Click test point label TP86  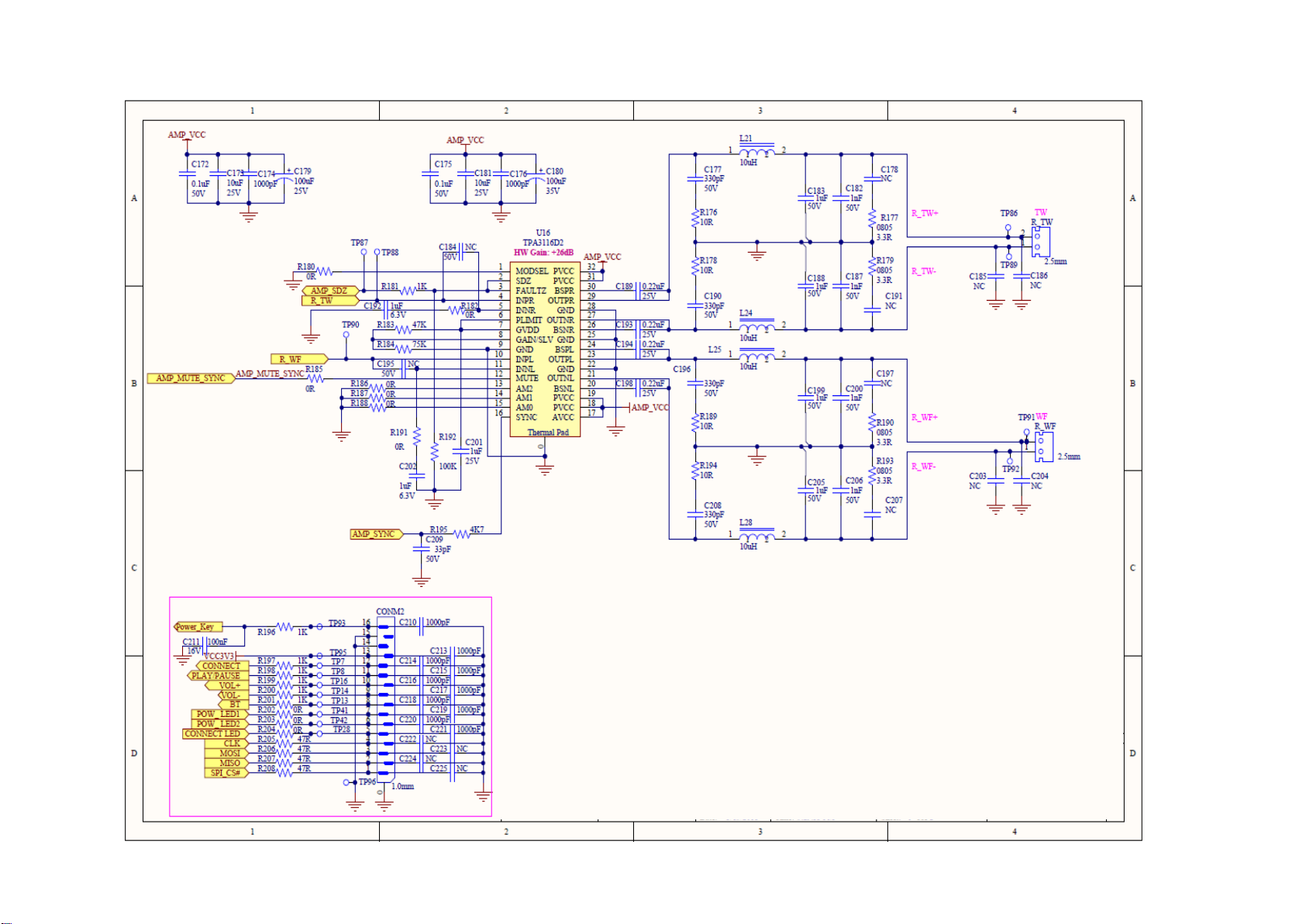(1008, 213)
